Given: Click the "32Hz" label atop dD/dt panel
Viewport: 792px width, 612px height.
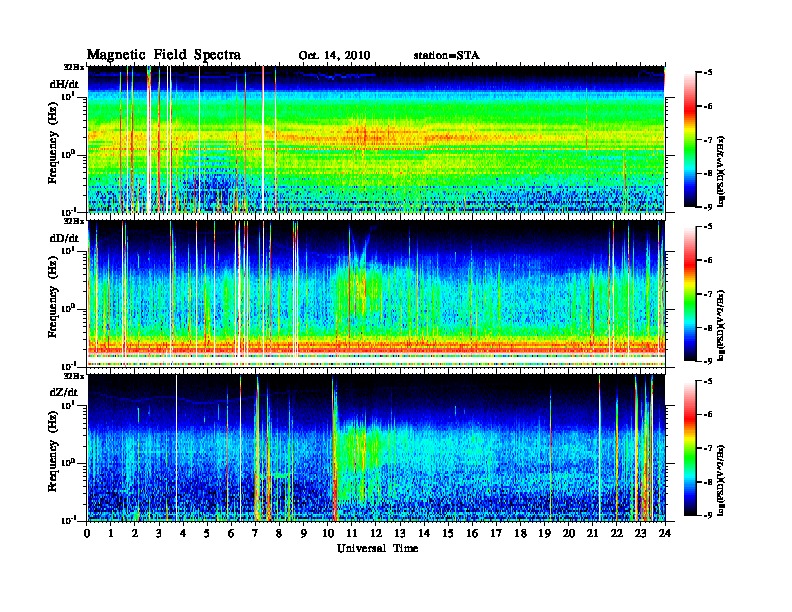Looking at the screenshot, I should 74,221.
